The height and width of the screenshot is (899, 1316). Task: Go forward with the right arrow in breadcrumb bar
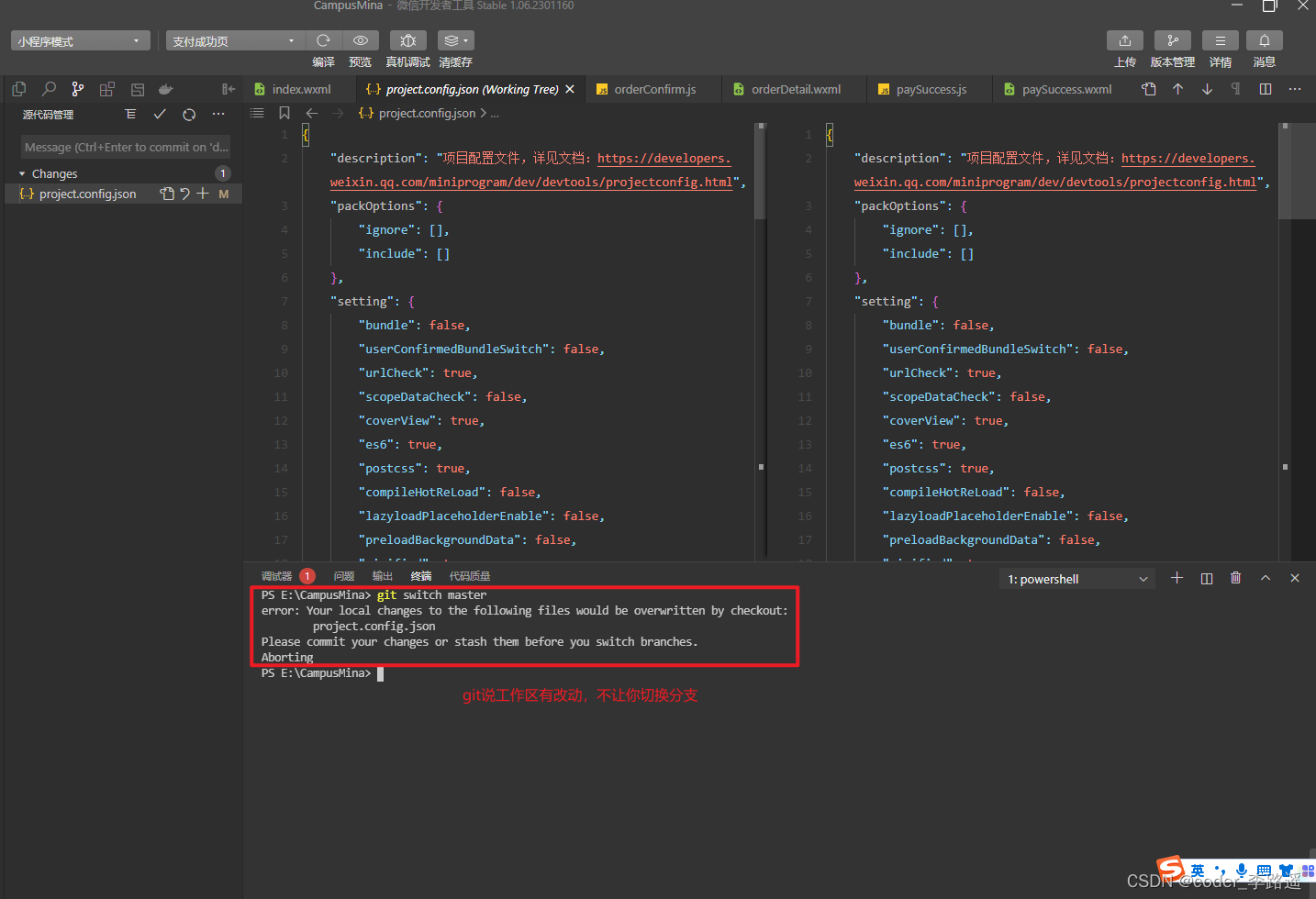pyautogui.click(x=338, y=113)
